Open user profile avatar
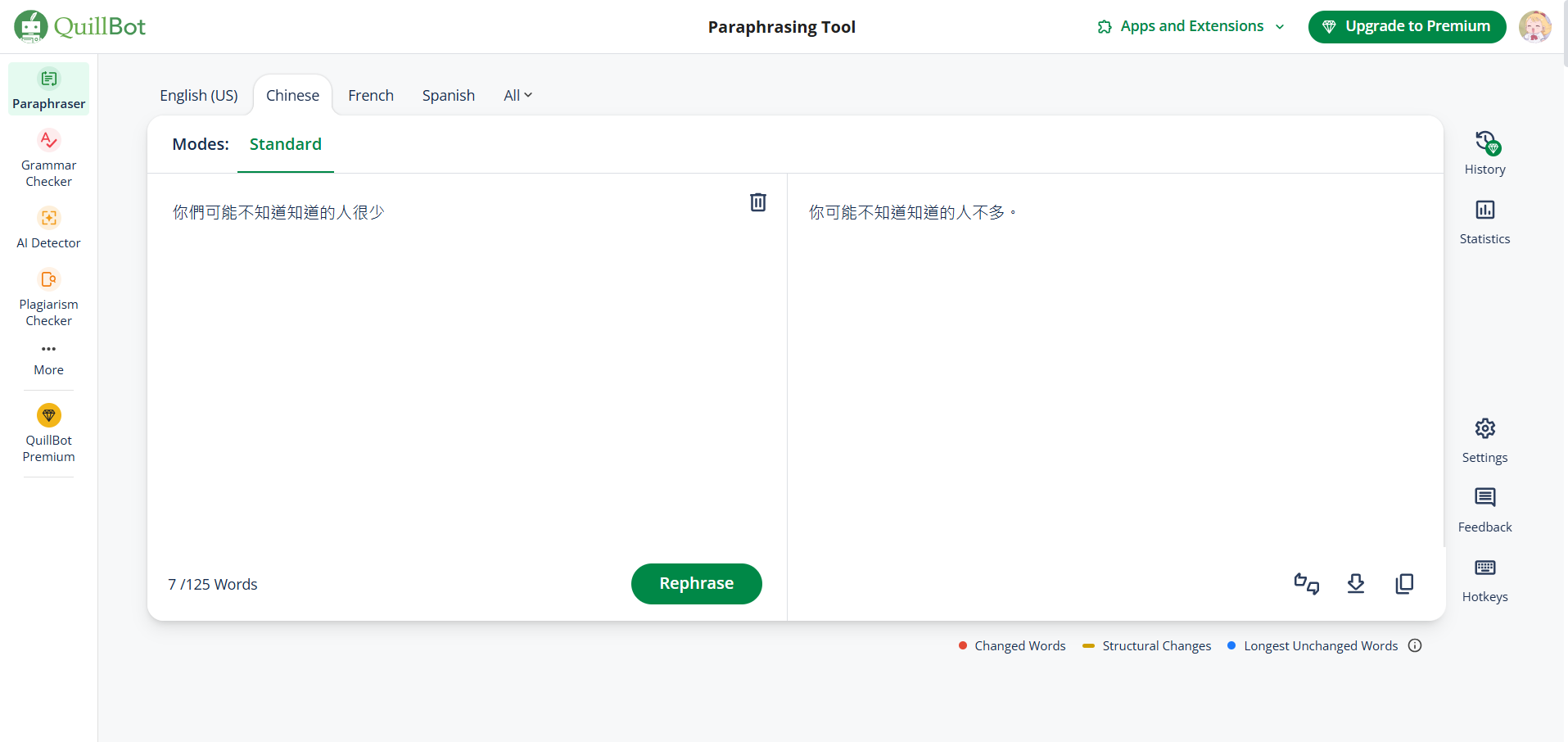This screenshot has height=742, width=1568. point(1535,27)
